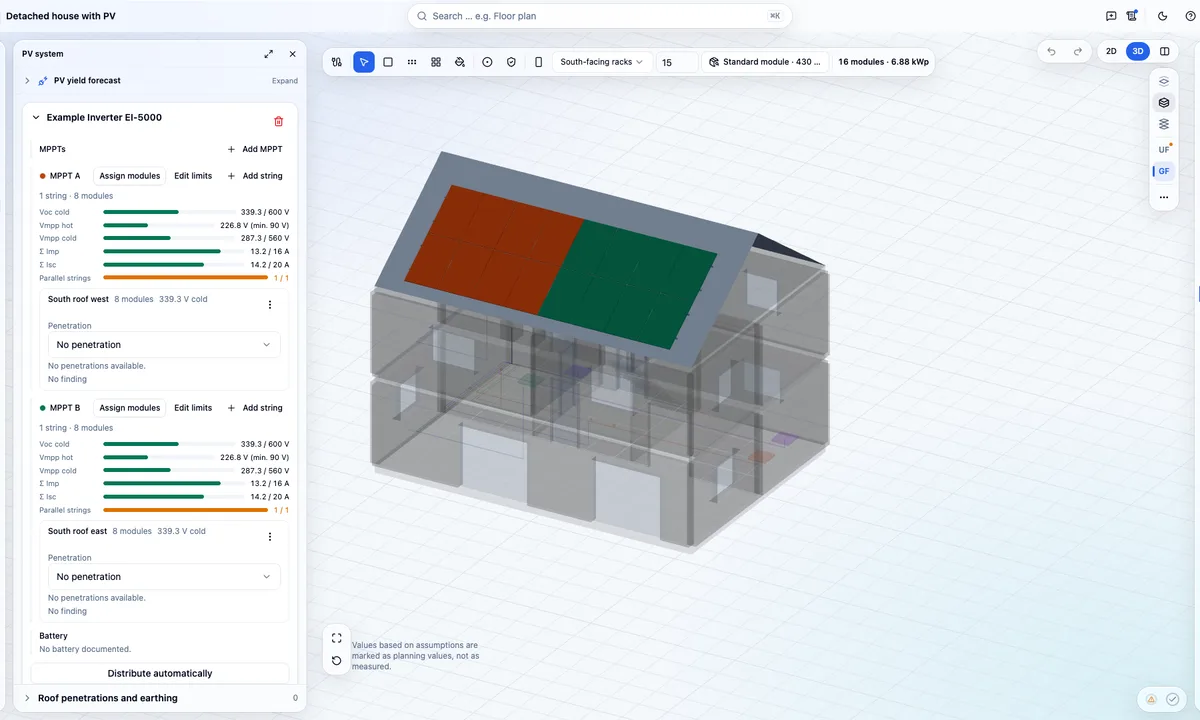The height and width of the screenshot is (720, 1200).
Task: Fit view to screen icon
Action: tap(336, 638)
